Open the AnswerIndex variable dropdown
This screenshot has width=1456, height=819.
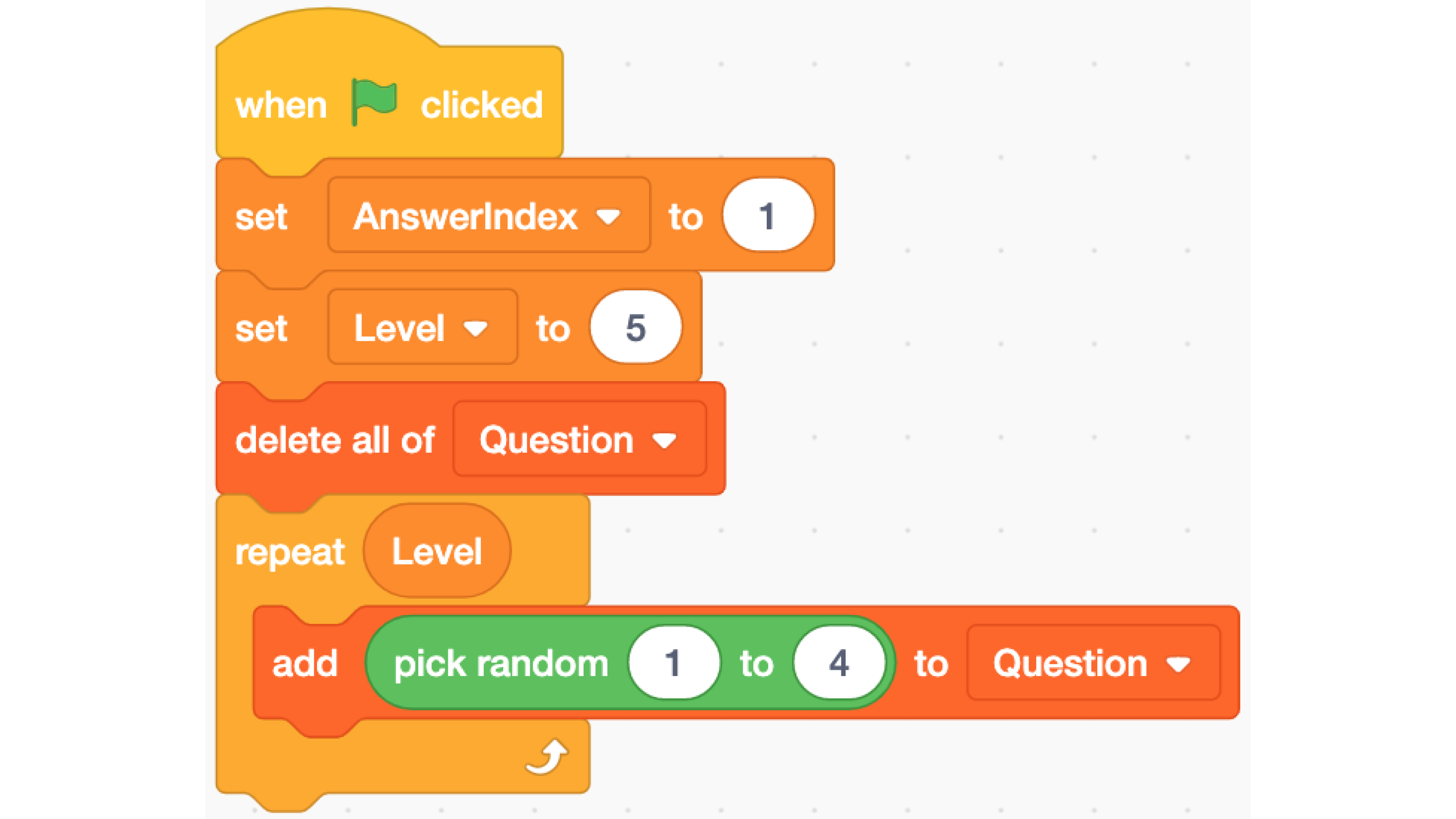coord(489,215)
